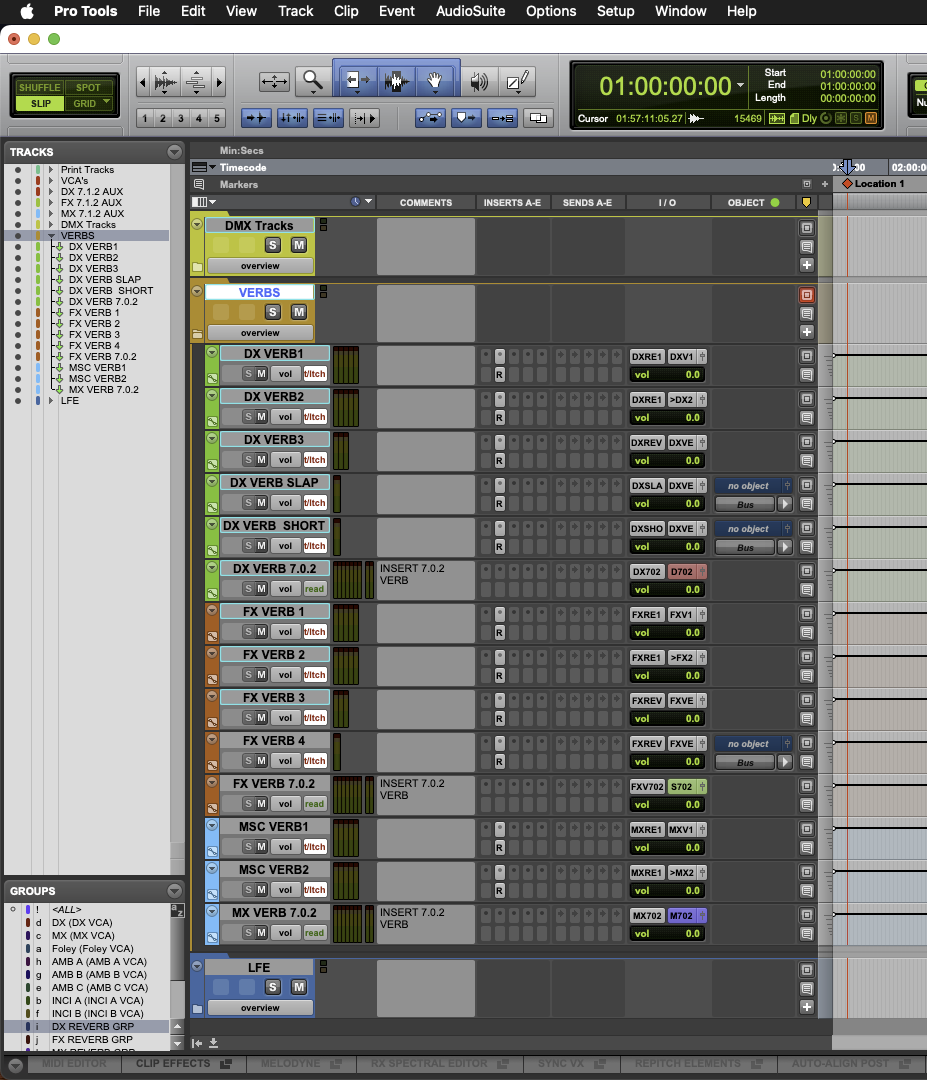Expand Print Tracks folder in track list
The image size is (927, 1080).
click(51, 169)
